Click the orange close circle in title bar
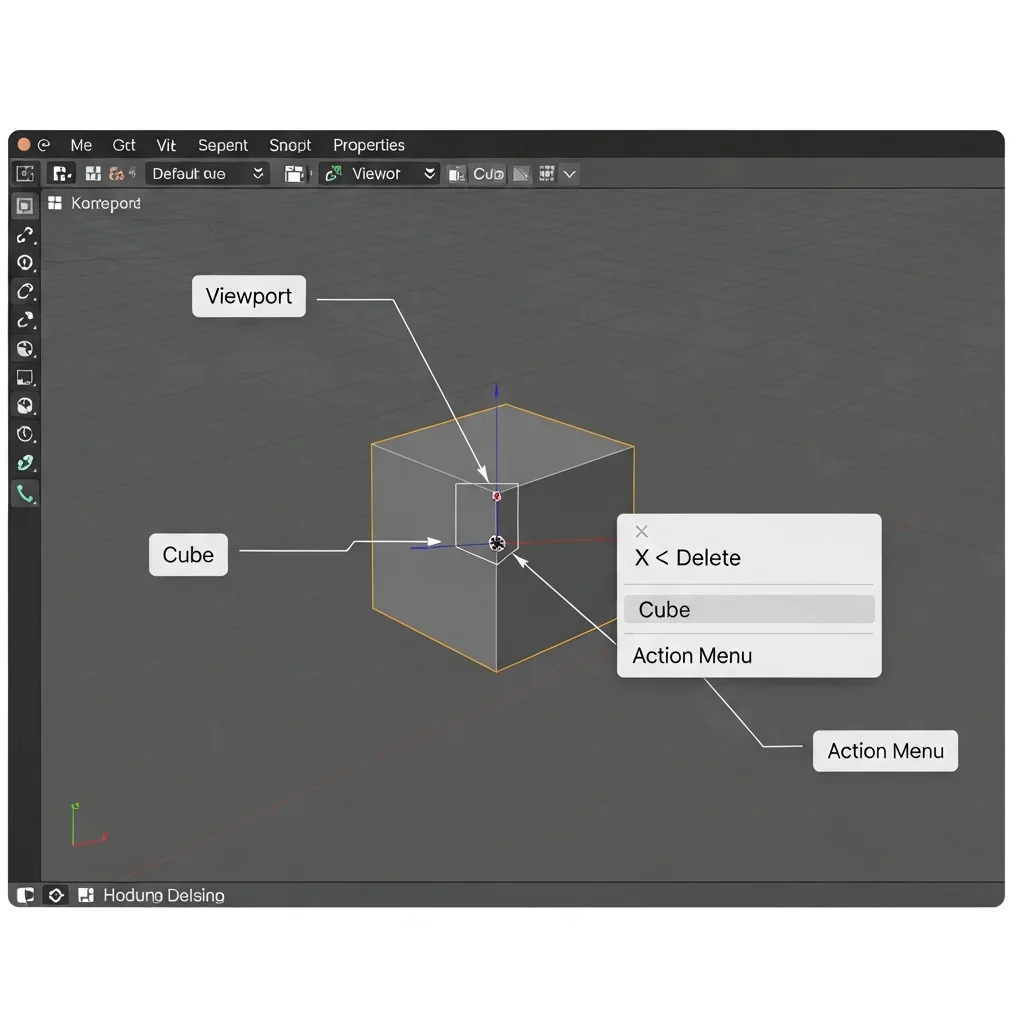This screenshot has width=1024, height=1024. pyautogui.click(x=24, y=144)
